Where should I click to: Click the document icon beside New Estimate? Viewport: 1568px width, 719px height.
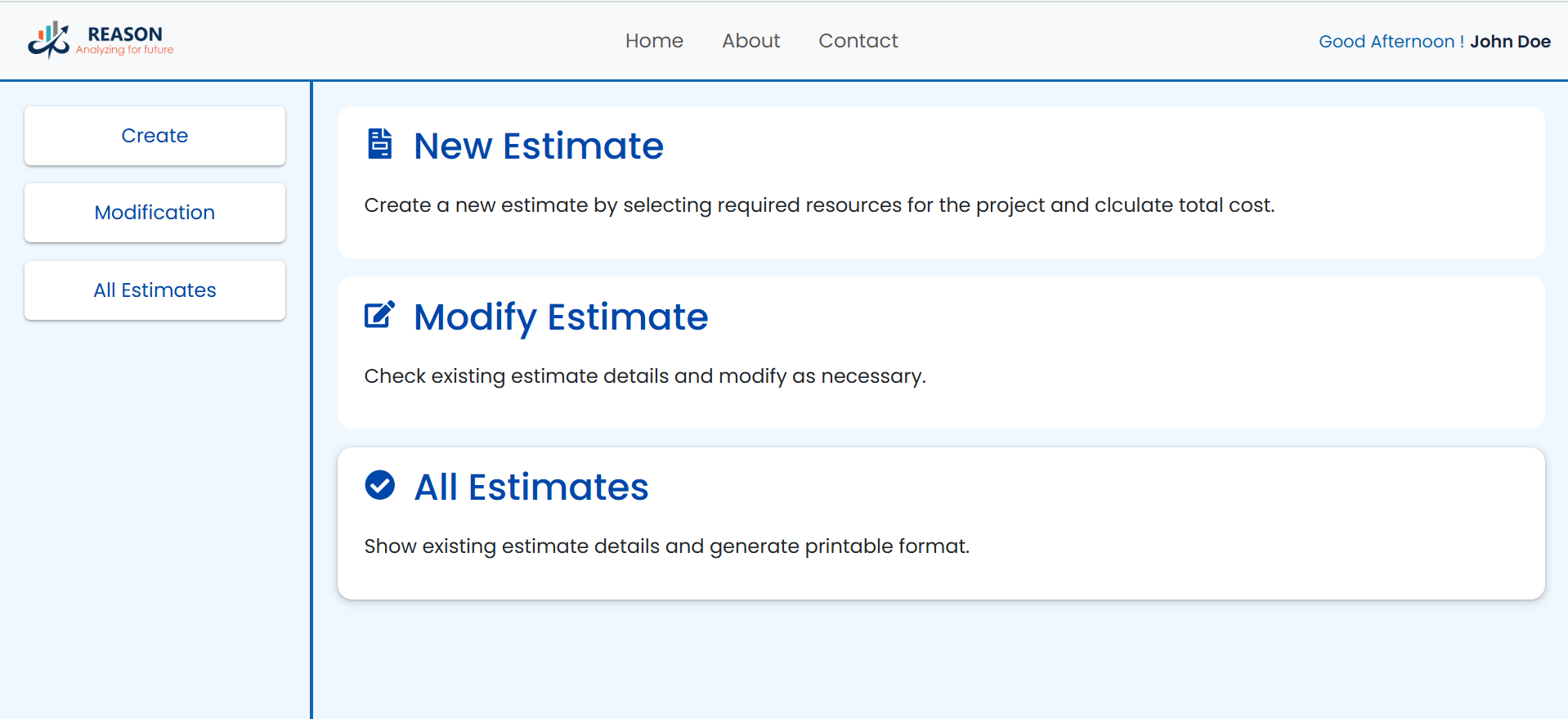click(x=379, y=144)
